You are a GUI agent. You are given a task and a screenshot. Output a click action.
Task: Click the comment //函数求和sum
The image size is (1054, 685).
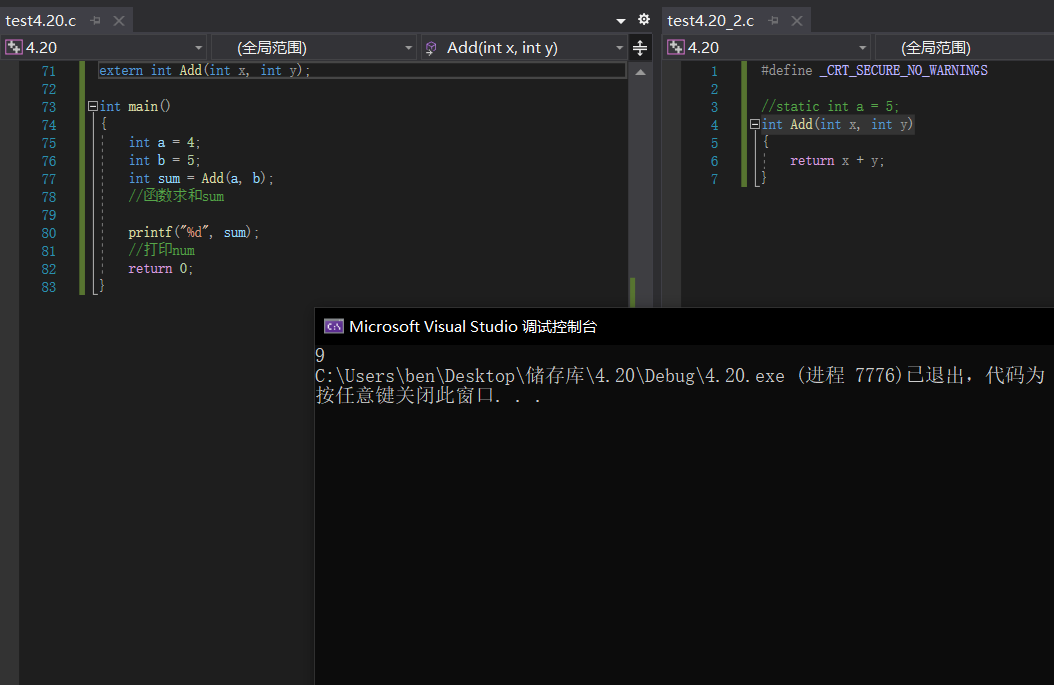tap(176, 196)
